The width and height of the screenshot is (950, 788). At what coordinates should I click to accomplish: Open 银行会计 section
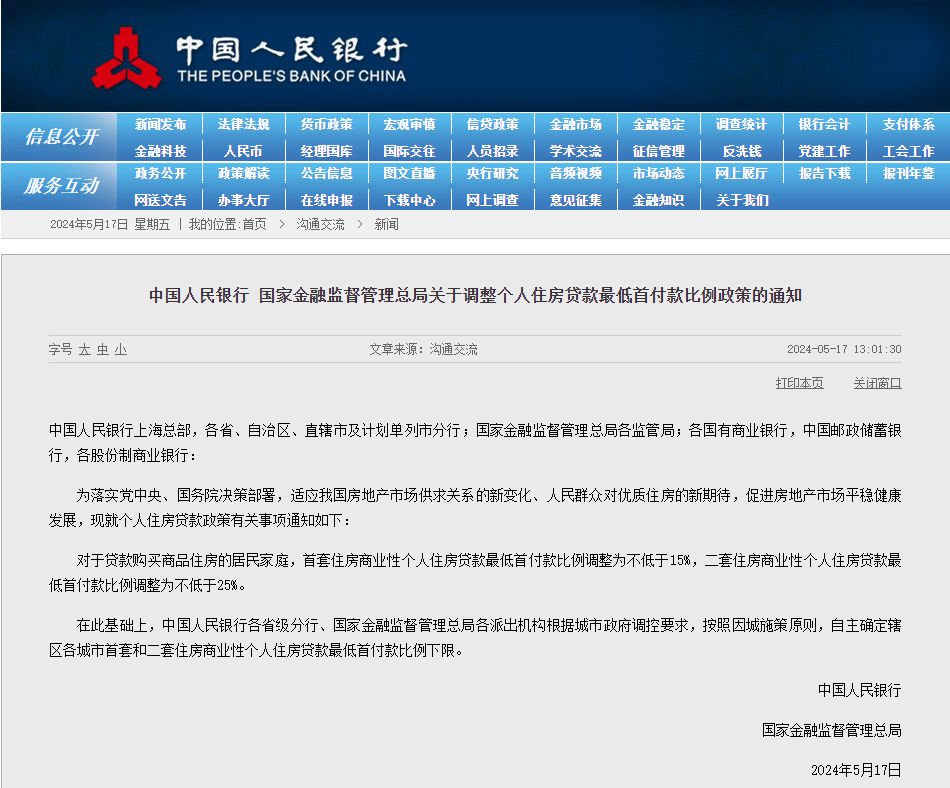(x=825, y=124)
